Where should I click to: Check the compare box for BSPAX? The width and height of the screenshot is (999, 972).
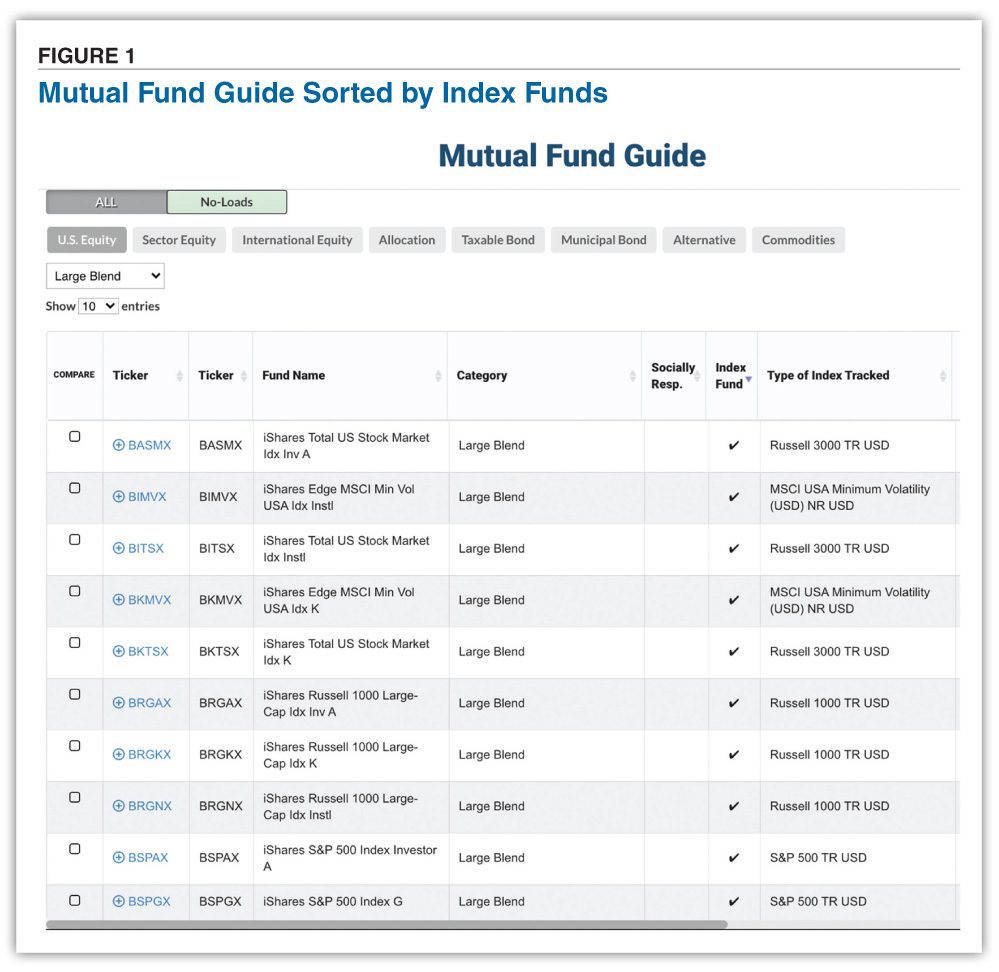pos(74,849)
